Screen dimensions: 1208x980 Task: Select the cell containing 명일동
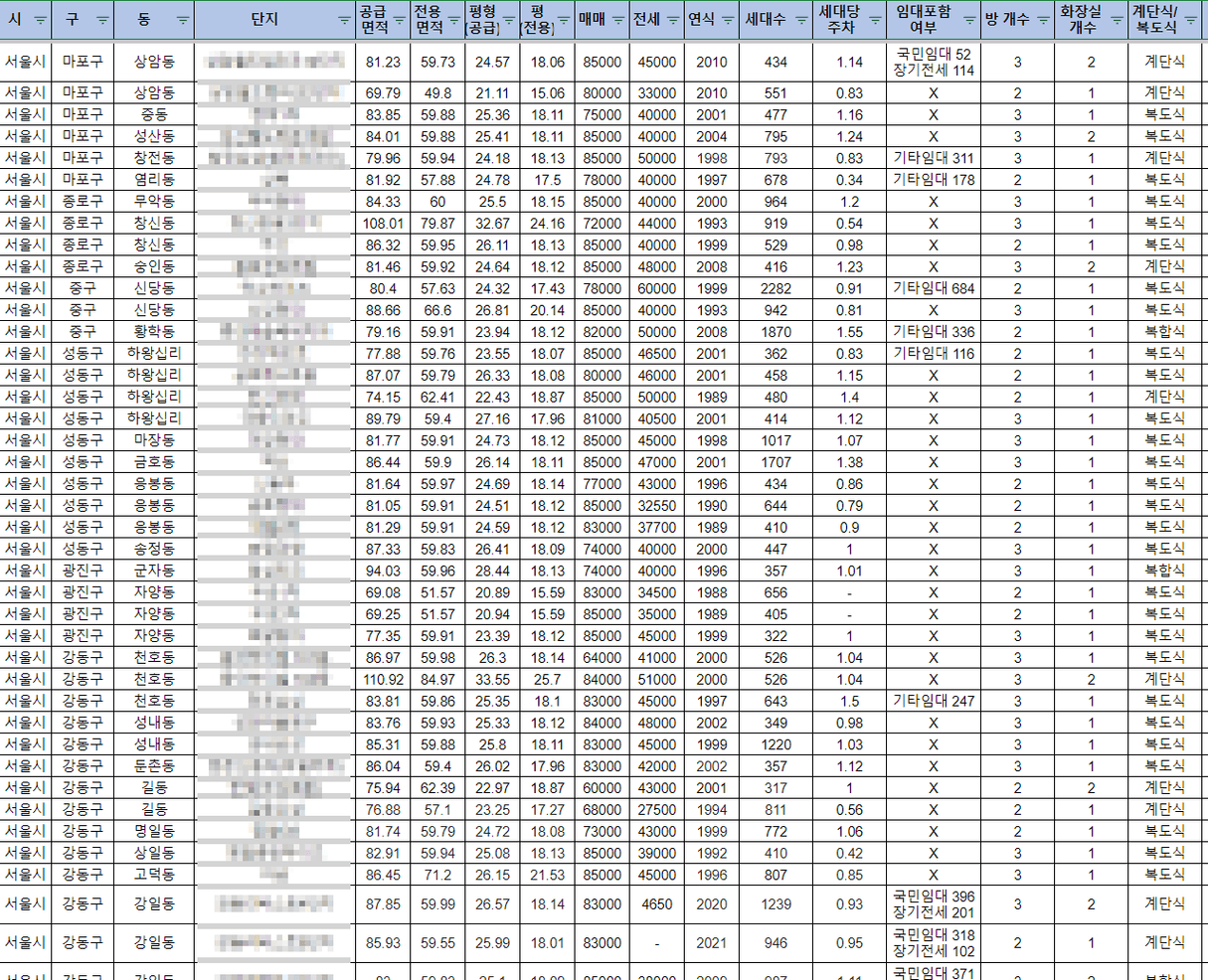point(154,831)
